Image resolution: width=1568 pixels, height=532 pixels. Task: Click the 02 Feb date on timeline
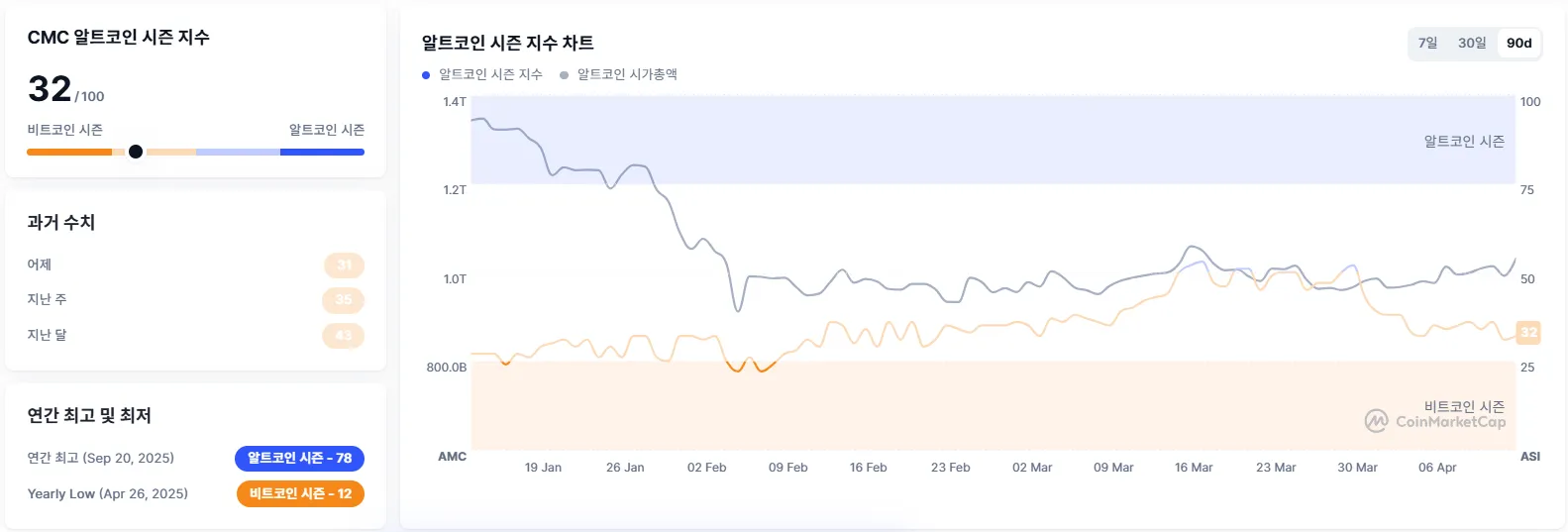click(x=706, y=468)
